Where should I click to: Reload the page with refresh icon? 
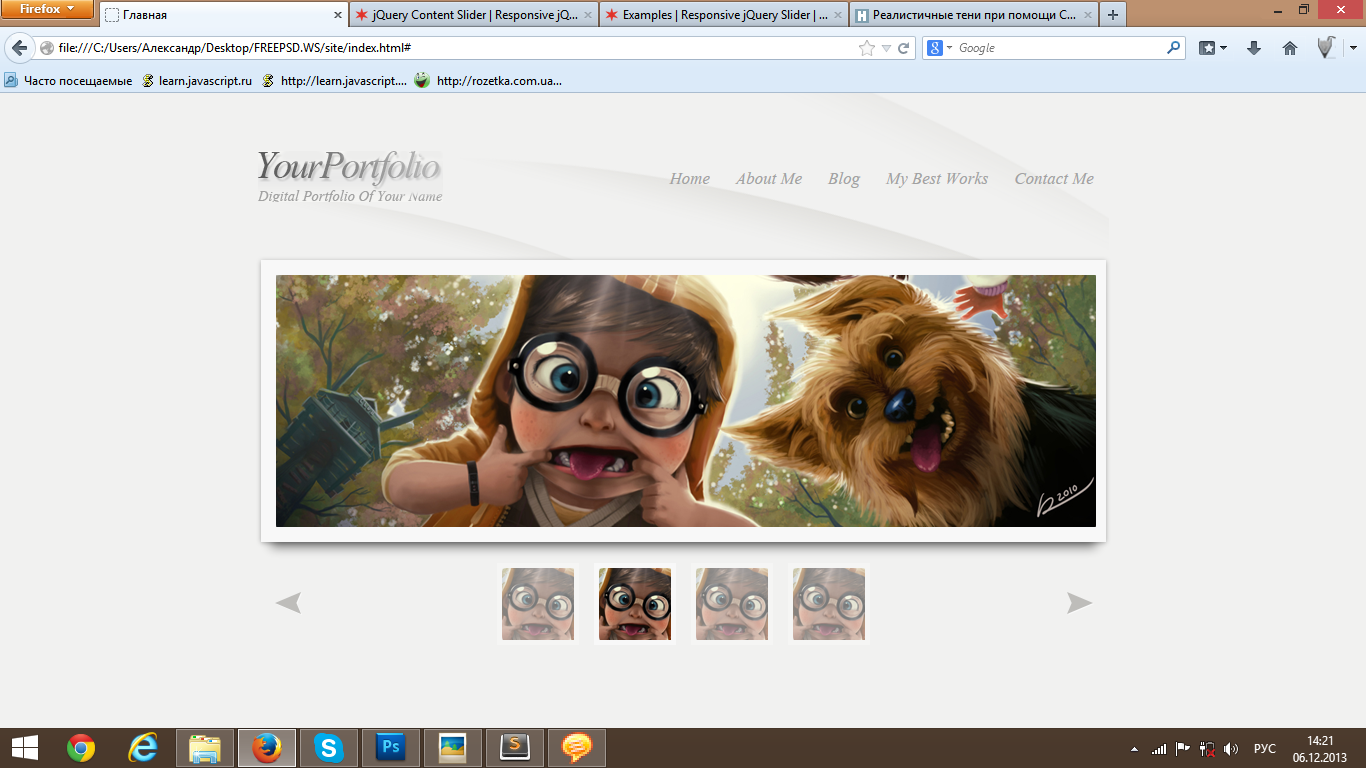point(904,48)
